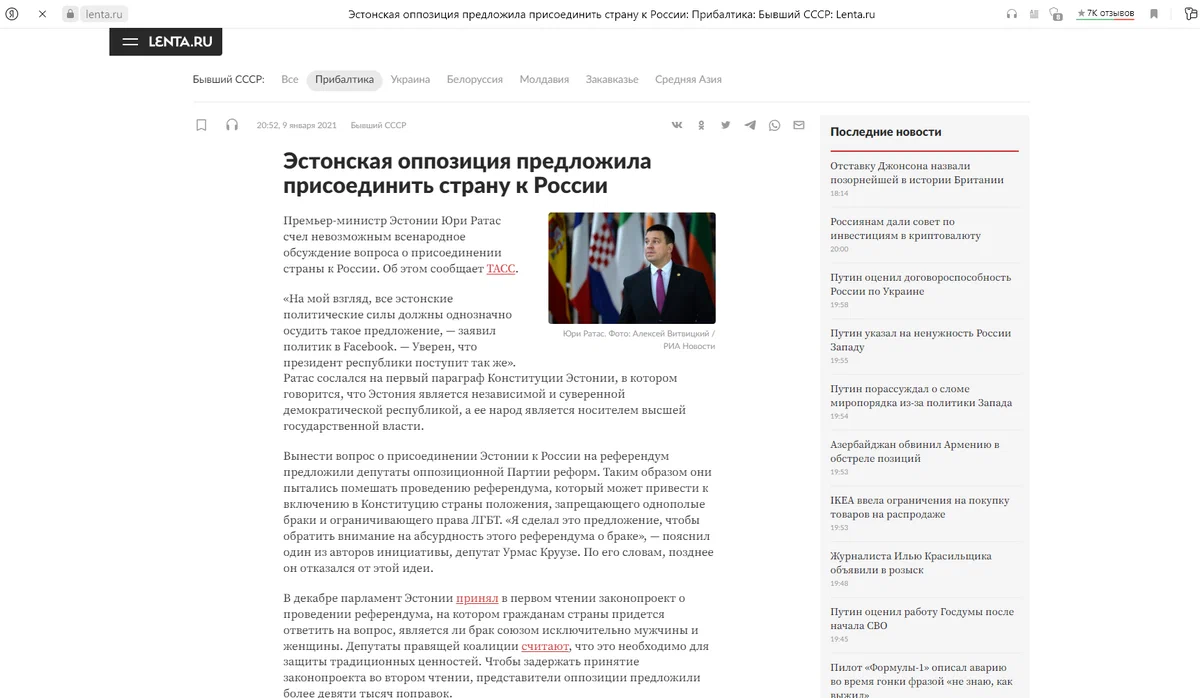Open news 'Азербайджан обвинил Армению'
The image size is (1200, 698).
coord(914,452)
